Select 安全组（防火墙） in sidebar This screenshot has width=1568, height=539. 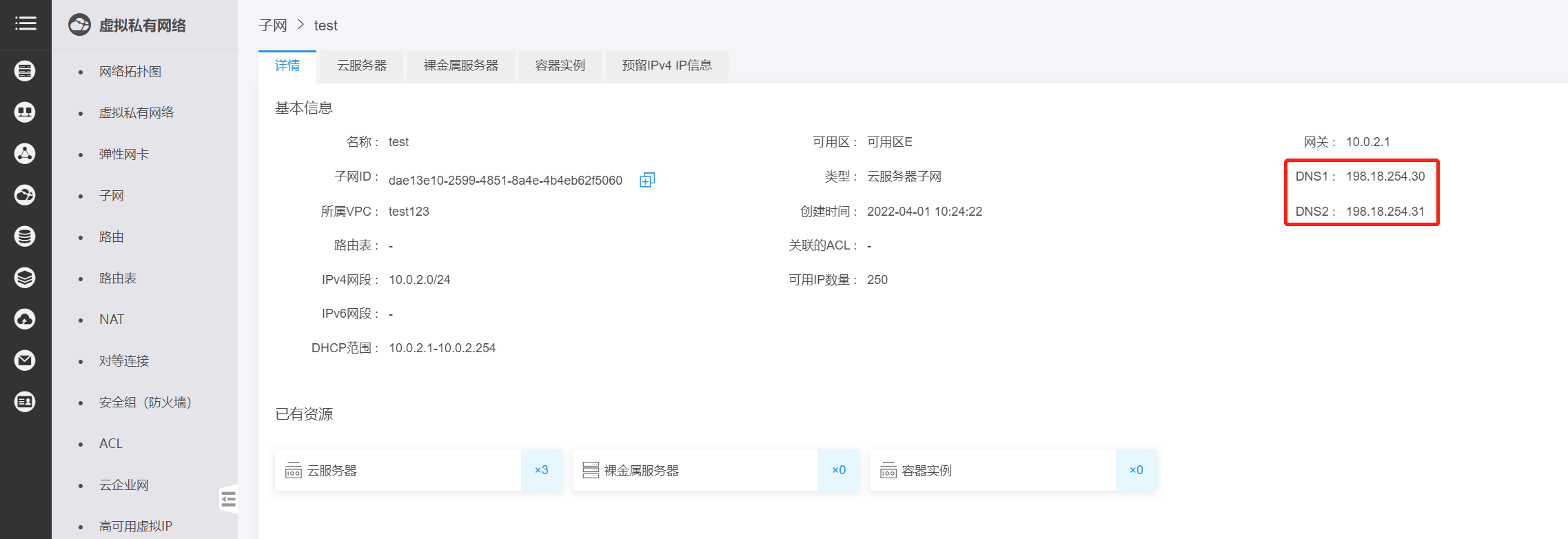click(x=145, y=403)
